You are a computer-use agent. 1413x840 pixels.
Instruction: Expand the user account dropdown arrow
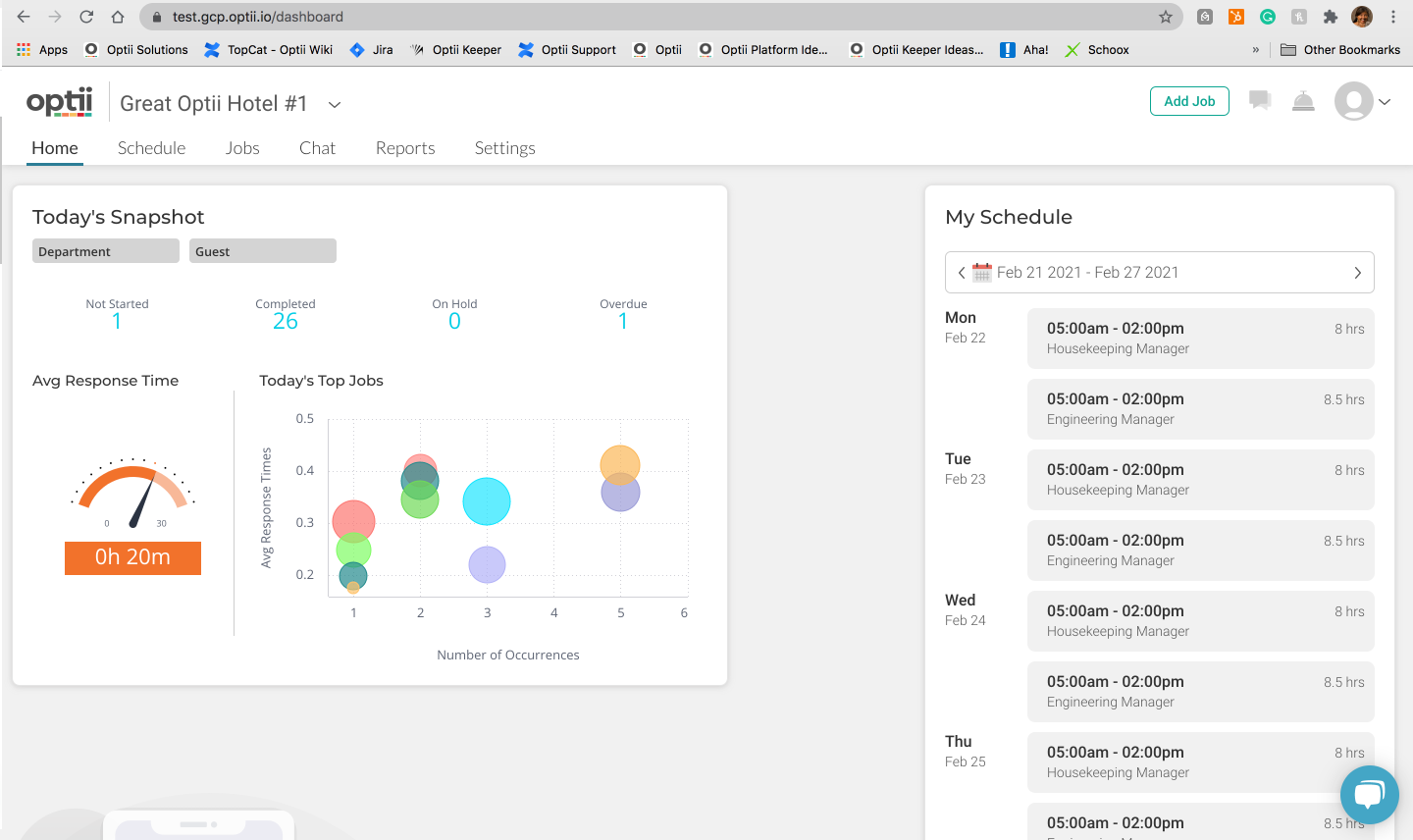coord(1385,102)
